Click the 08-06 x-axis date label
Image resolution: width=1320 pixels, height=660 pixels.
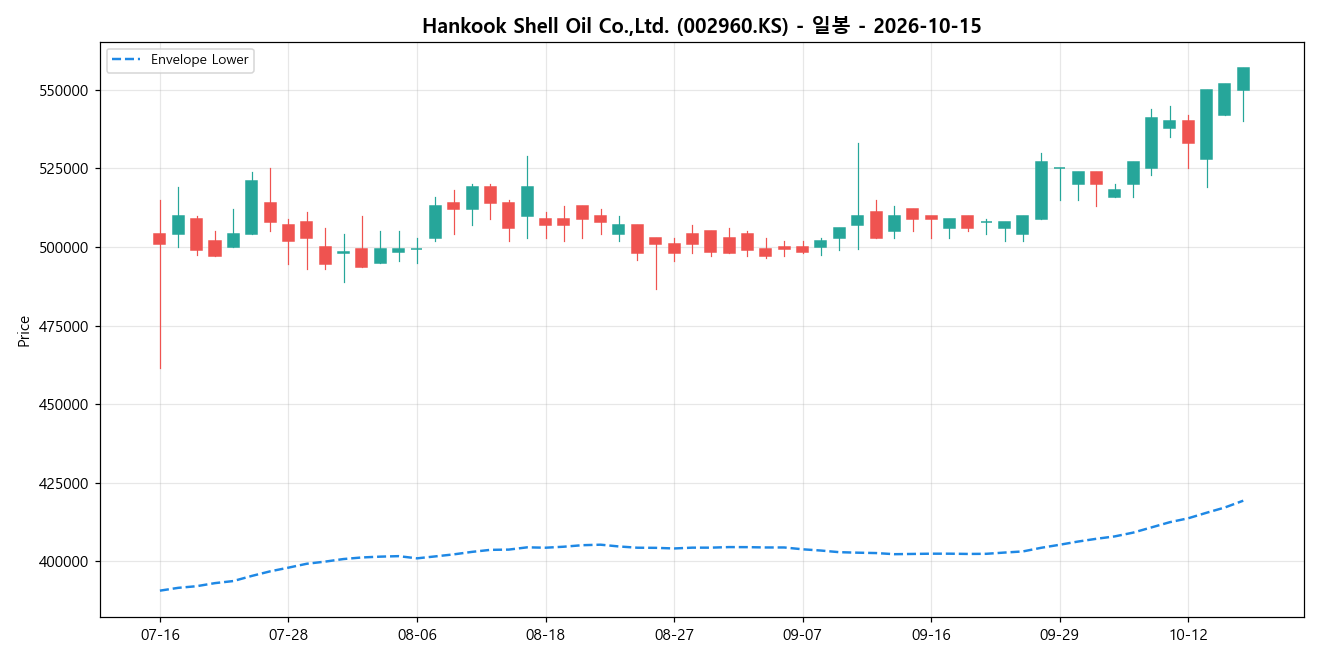click(417, 635)
